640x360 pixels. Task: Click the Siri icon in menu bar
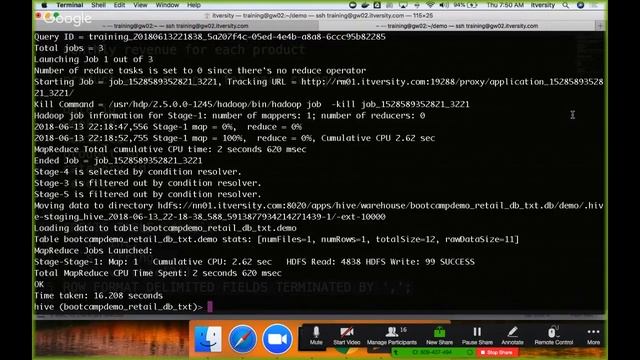pyautogui.click(x=580, y=5)
